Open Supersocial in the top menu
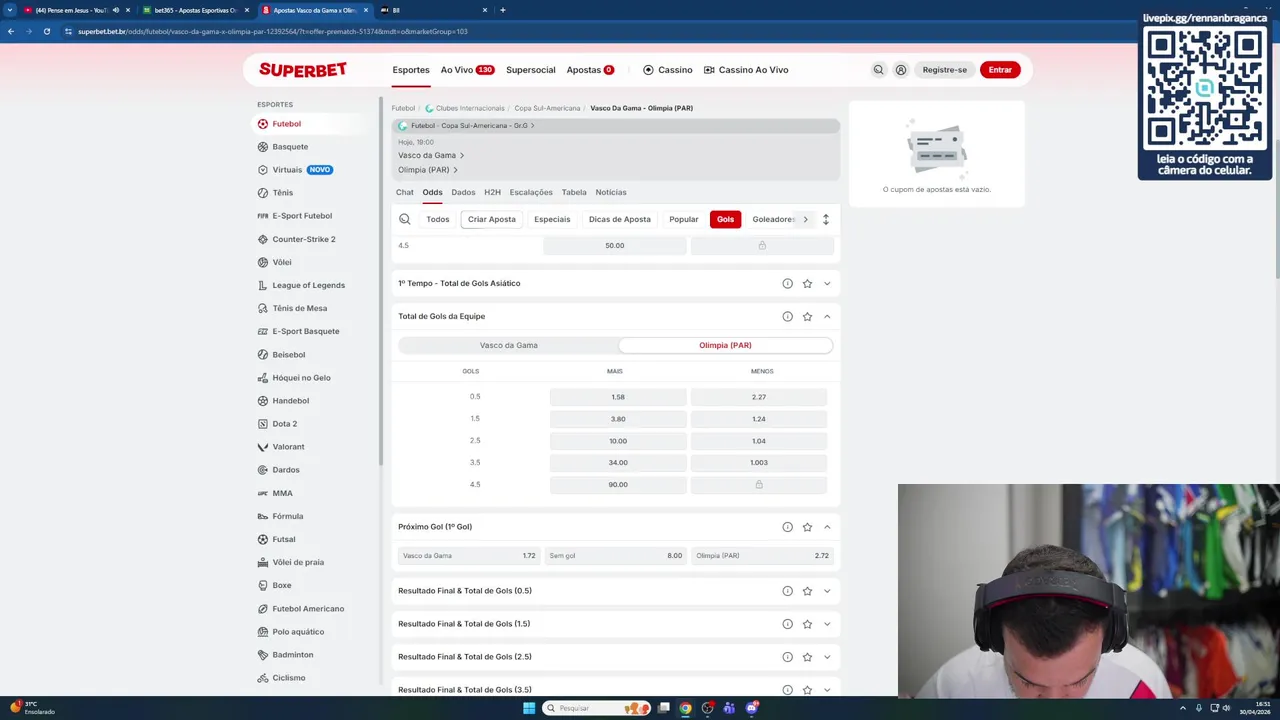Image resolution: width=1280 pixels, height=720 pixels. pos(531,70)
